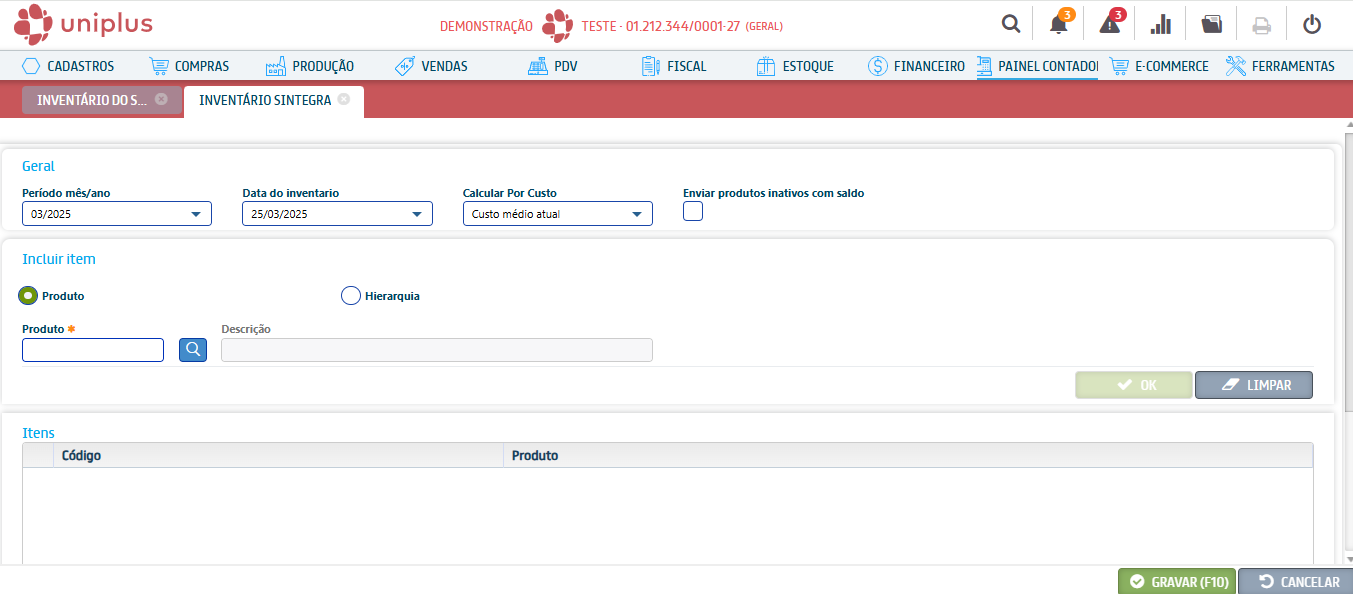1353x594 pixels.
Task: Select the Produto radio button
Action: pos(28,296)
